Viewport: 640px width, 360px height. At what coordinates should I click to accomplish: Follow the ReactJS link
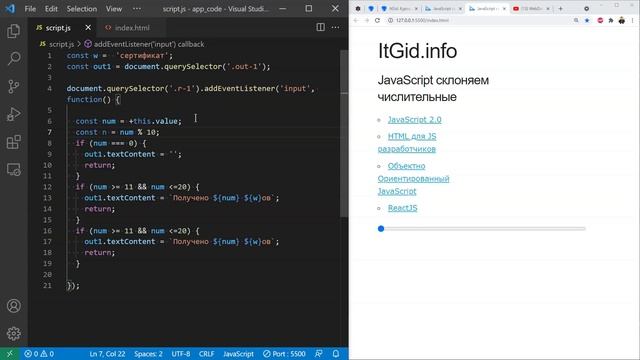[402, 208]
